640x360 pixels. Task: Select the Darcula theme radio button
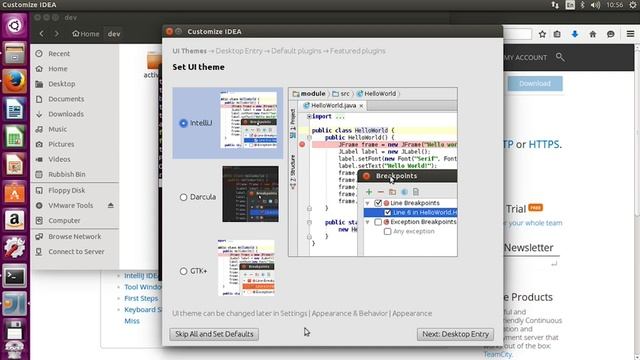183,197
